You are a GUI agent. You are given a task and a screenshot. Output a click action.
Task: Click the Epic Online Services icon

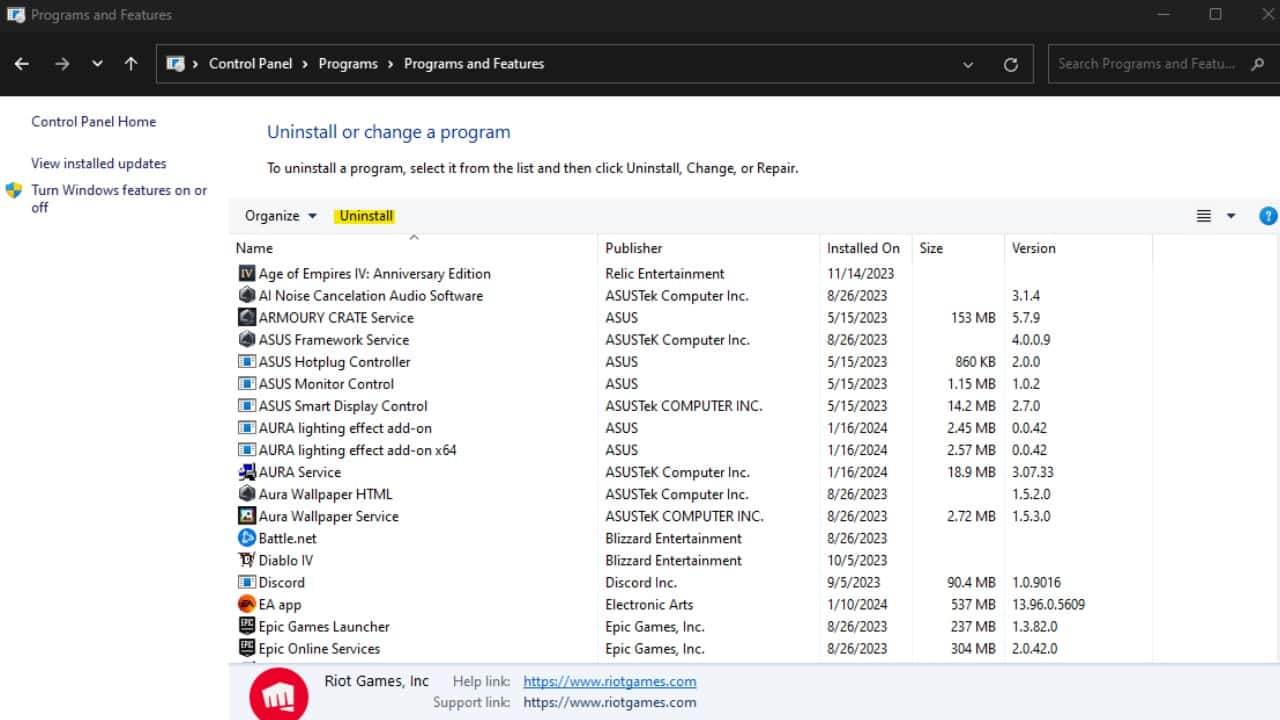(247, 648)
